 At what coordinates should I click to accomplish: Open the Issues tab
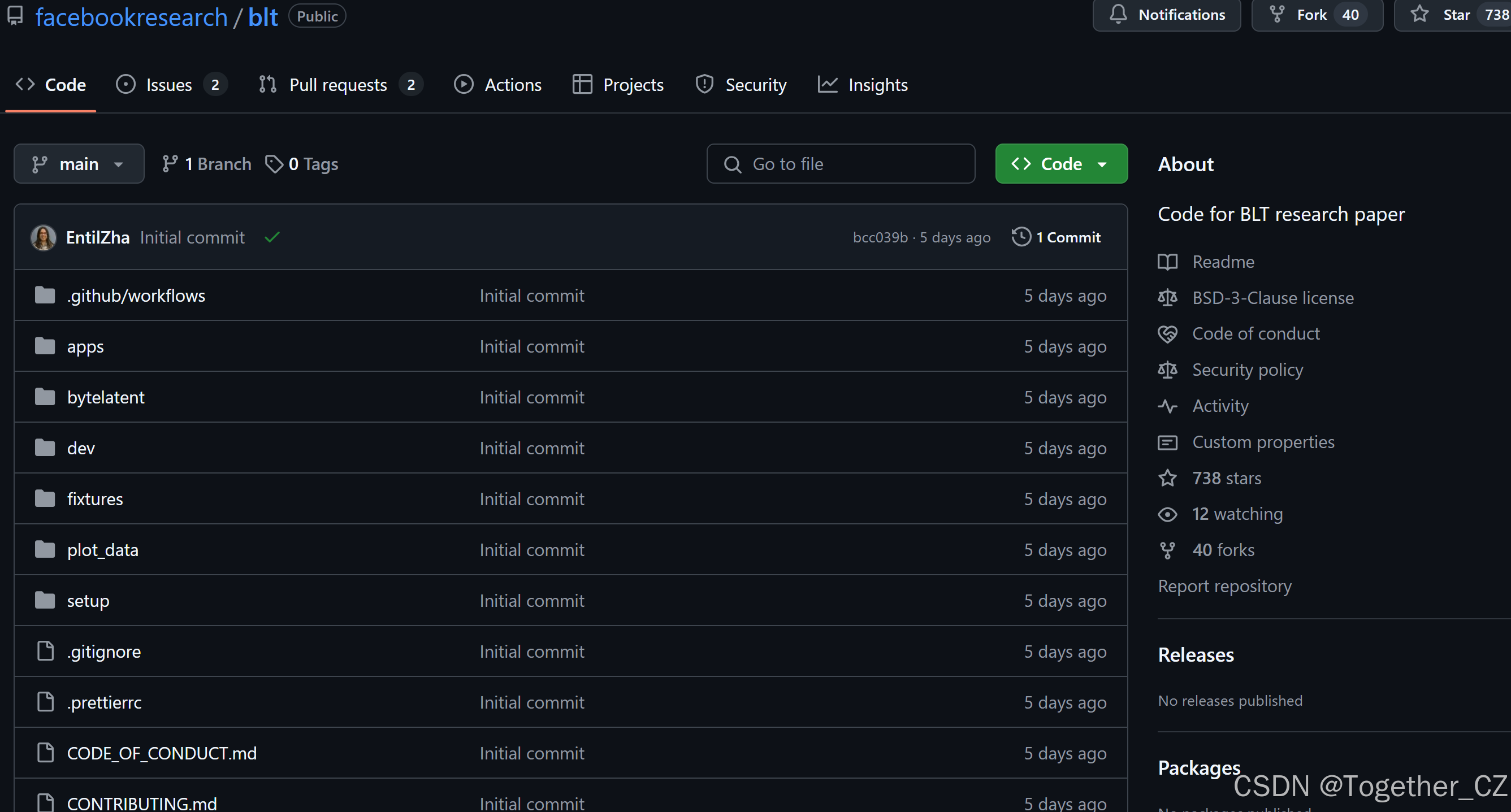[169, 85]
